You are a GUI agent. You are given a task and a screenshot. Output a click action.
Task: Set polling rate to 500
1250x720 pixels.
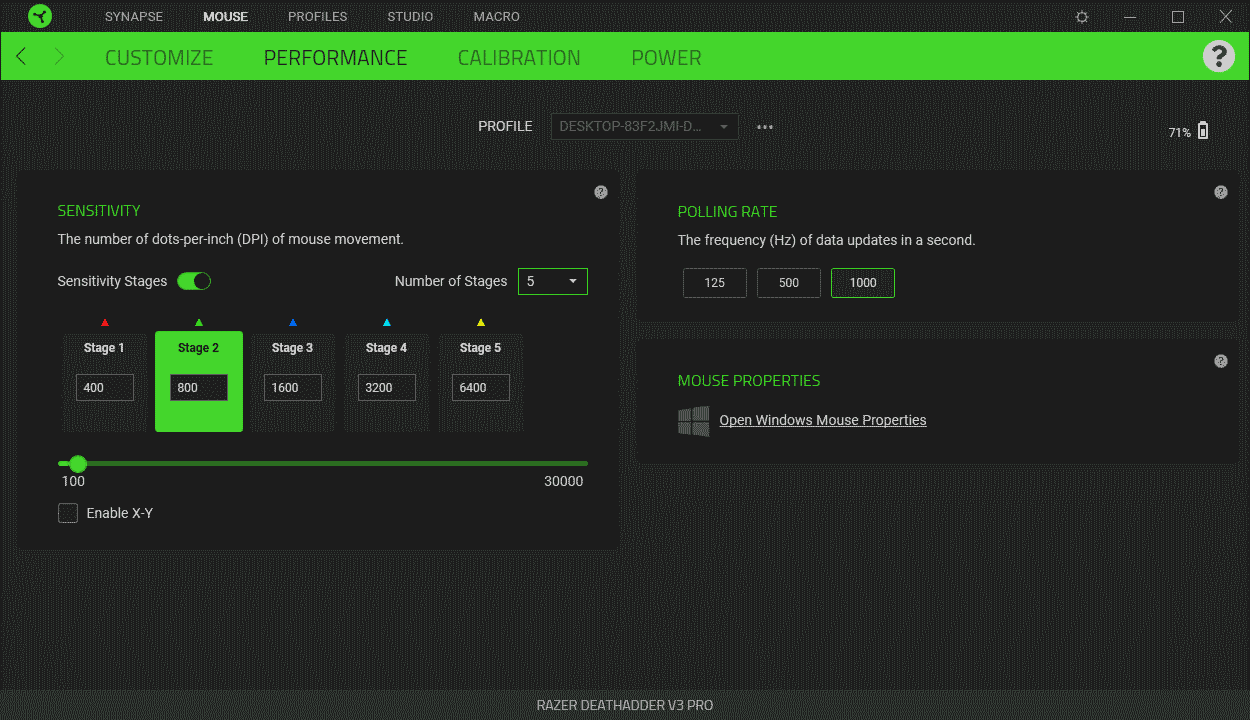789,283
